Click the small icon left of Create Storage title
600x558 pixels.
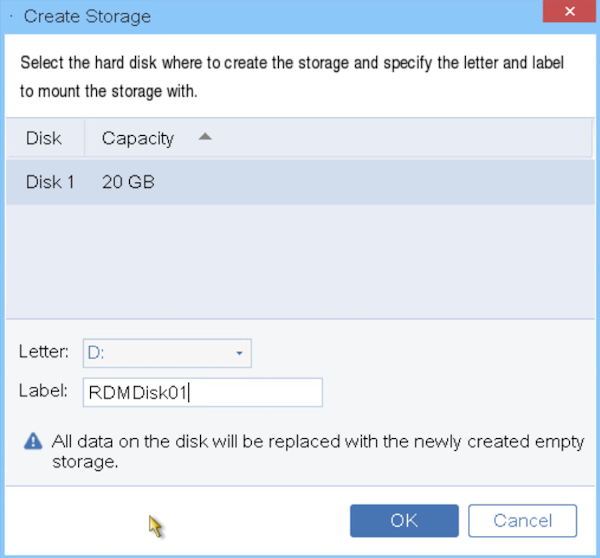coord(11,16)
